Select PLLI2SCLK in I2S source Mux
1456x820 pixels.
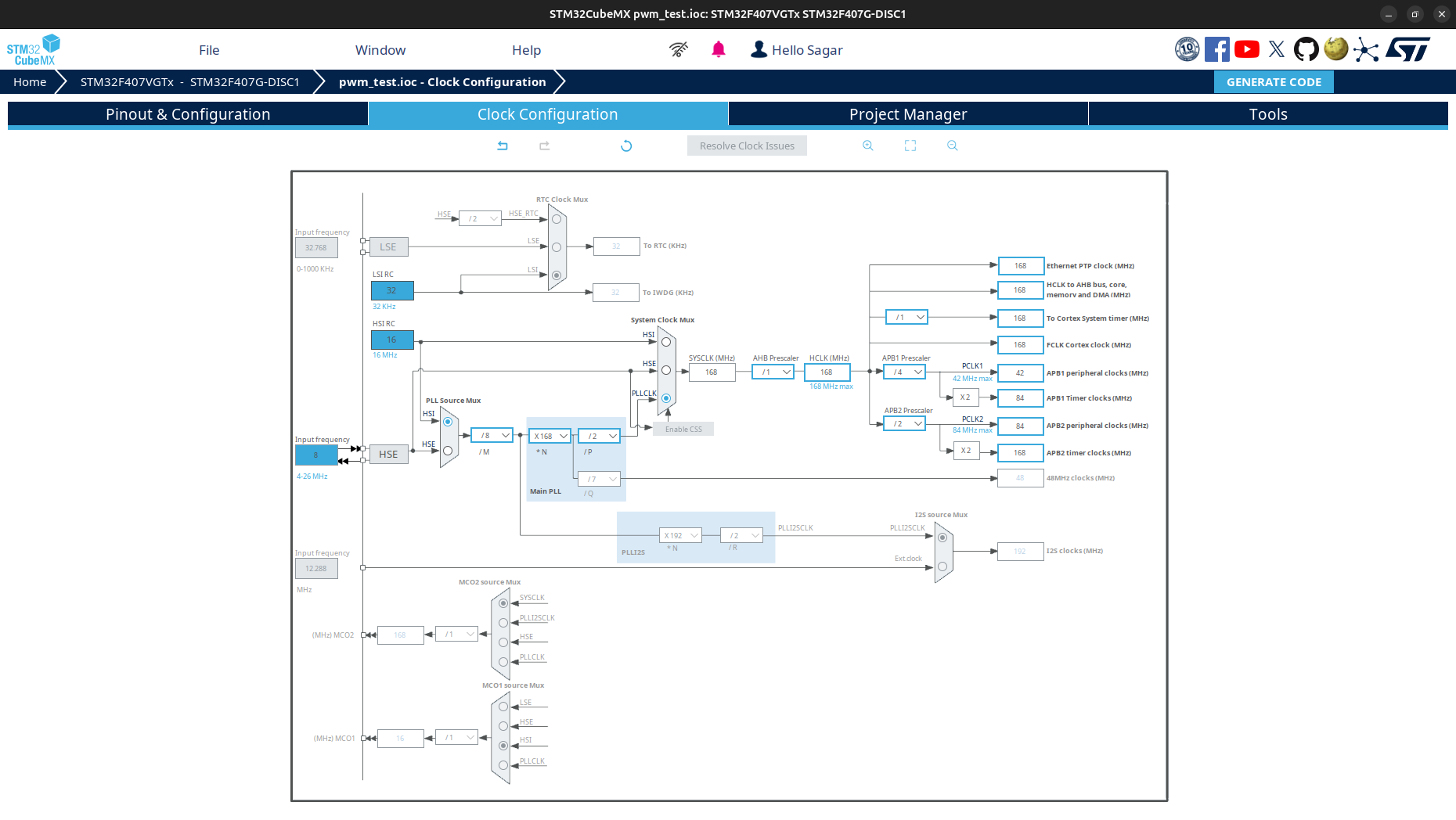942,538
